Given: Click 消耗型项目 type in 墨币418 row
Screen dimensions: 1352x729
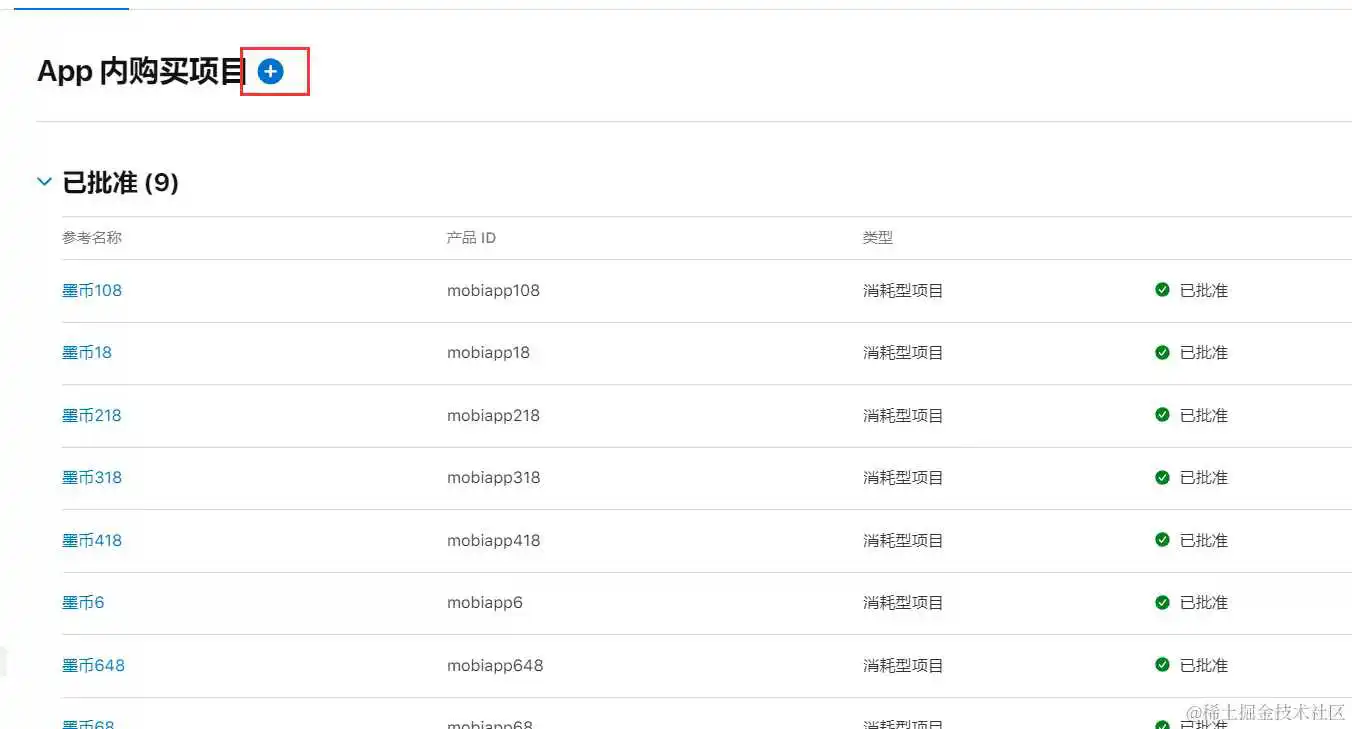Looking at the screenshot, I should tap(903, 540).
